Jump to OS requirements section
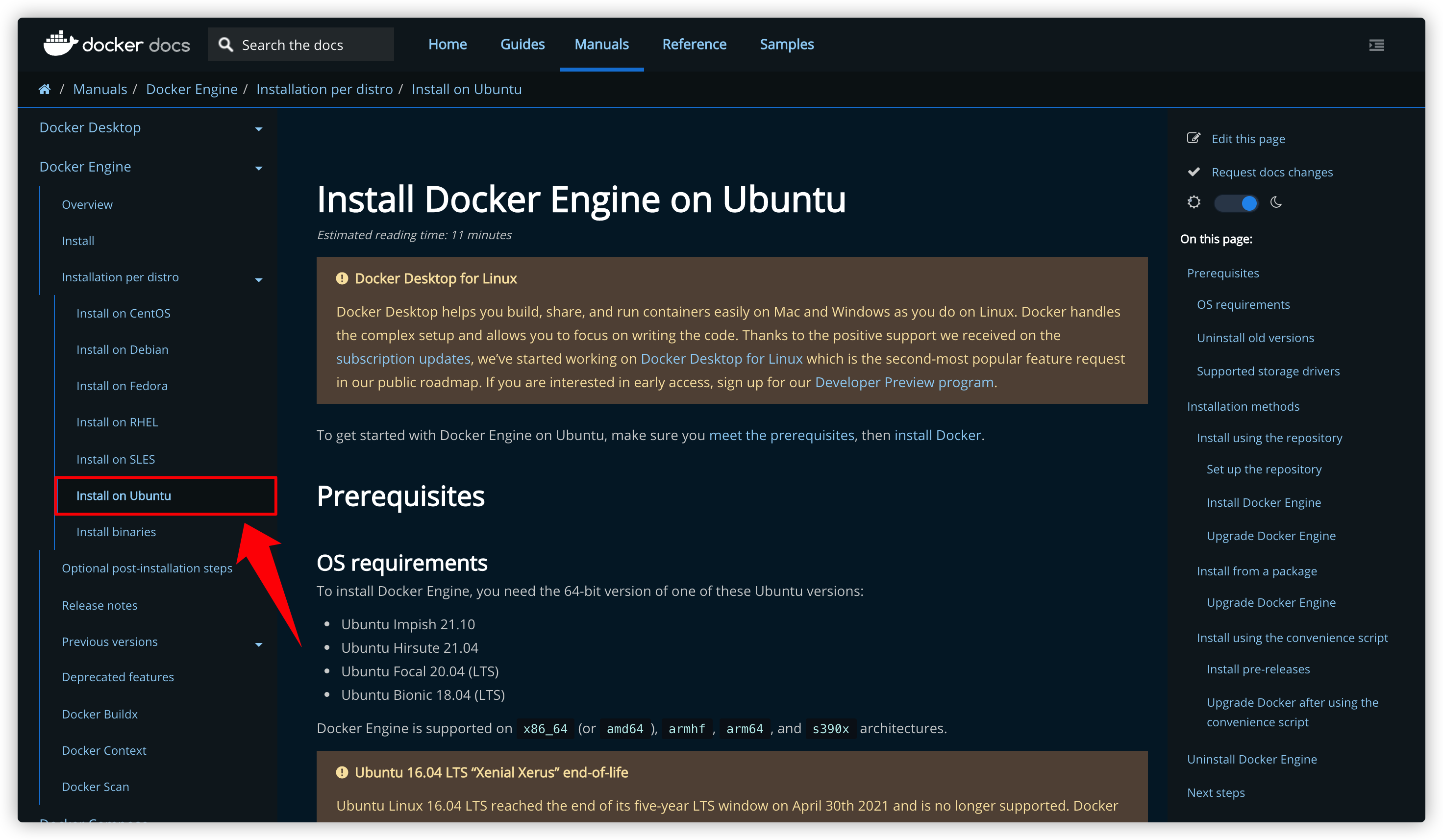This screenshot has width=1443, height=840. [1243, 305]
